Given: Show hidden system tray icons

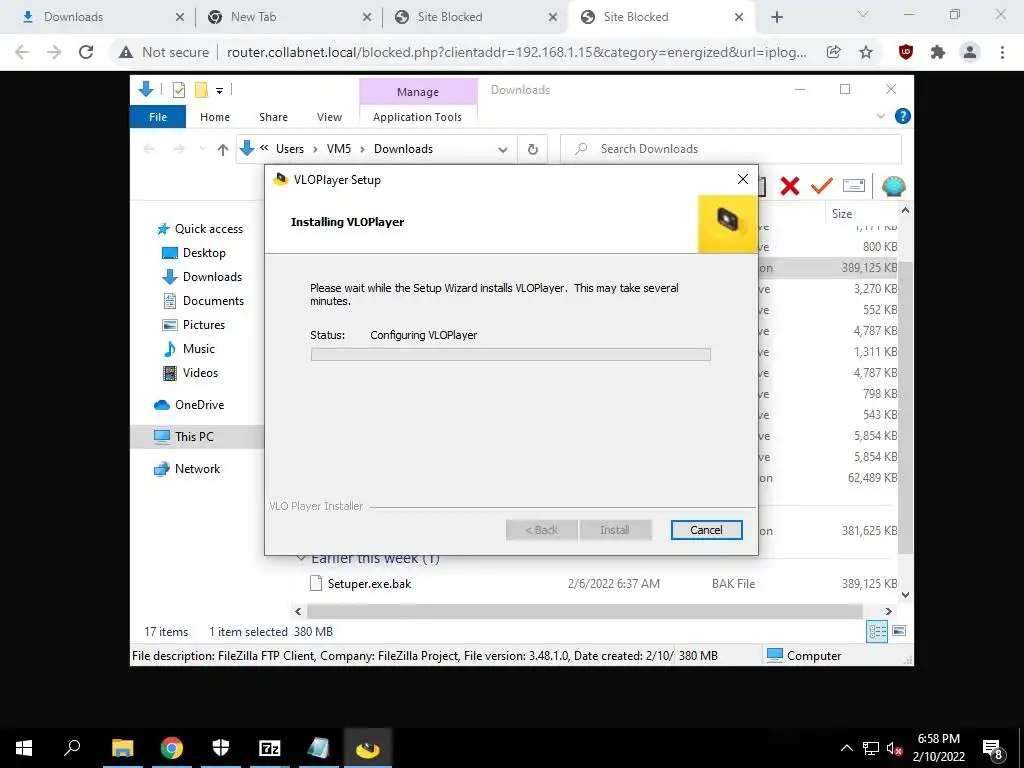Looking at the screenshot, I should pos(846,748).
